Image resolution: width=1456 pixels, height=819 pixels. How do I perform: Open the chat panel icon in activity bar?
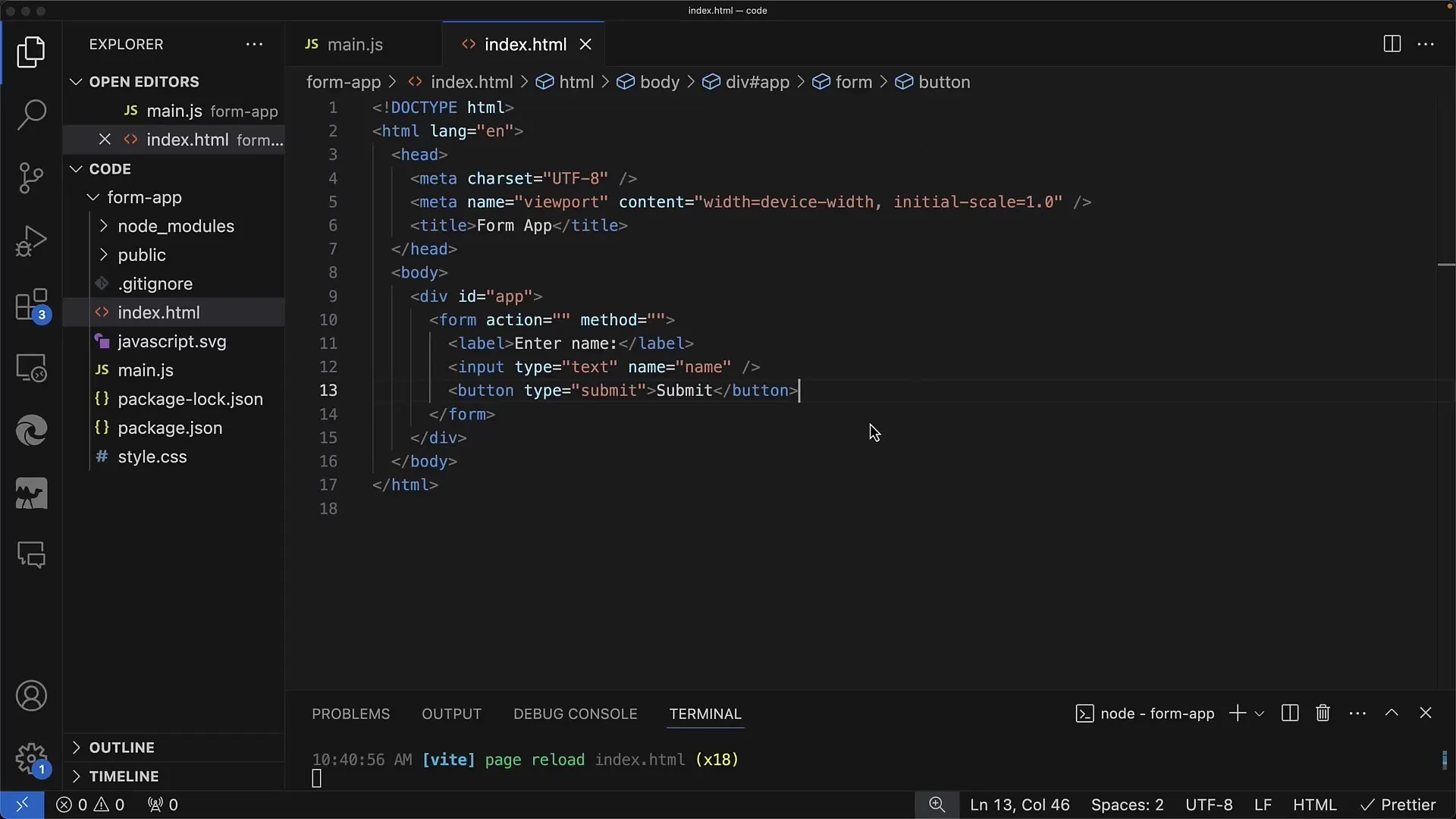pos(31,556)
